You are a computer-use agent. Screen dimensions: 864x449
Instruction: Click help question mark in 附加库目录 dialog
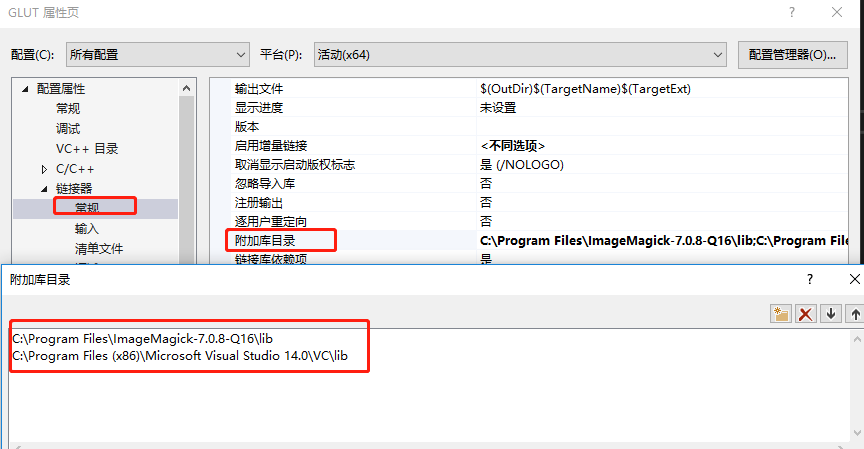[x=809, y=279]
